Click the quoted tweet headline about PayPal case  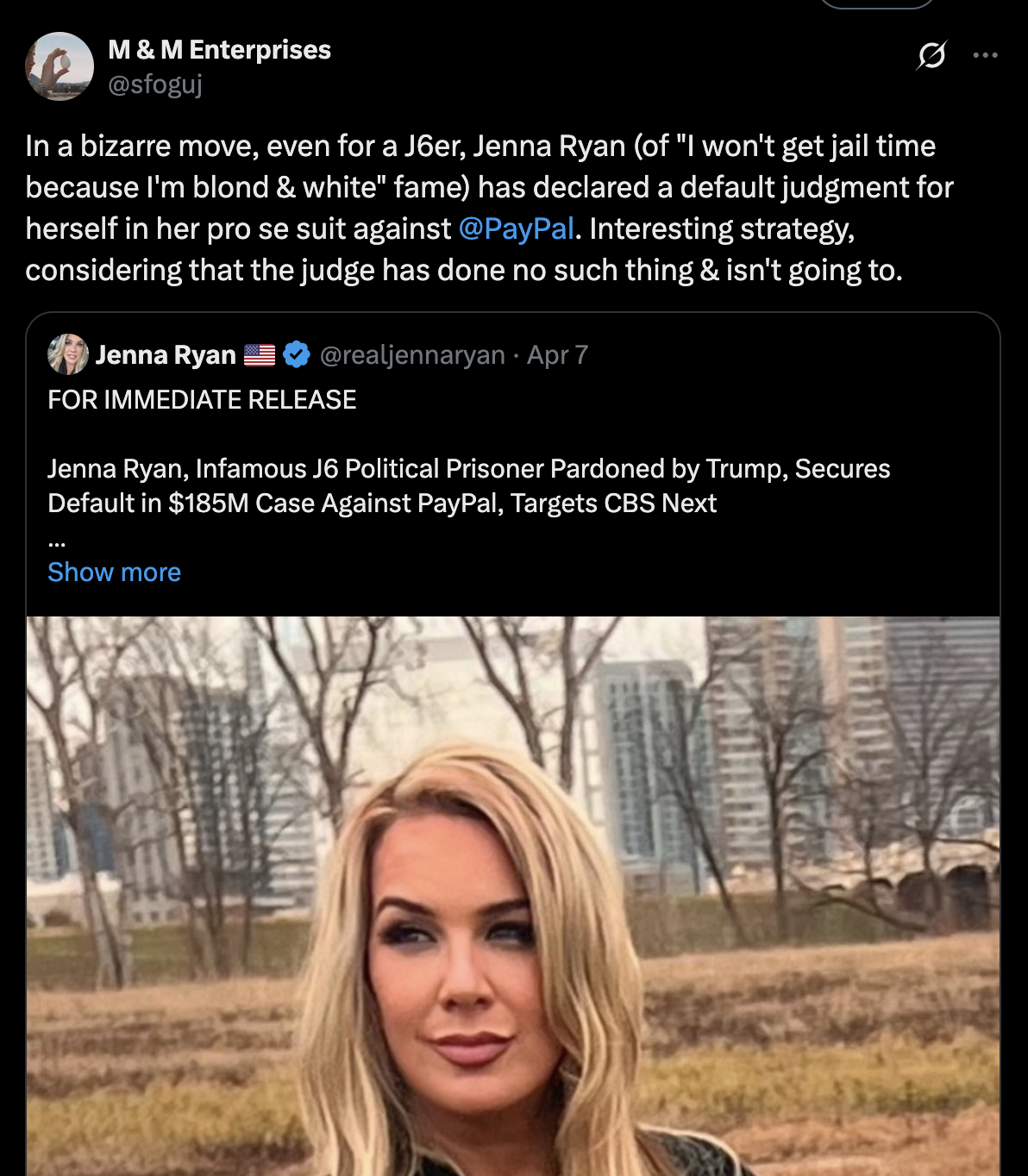coord(469,485)
